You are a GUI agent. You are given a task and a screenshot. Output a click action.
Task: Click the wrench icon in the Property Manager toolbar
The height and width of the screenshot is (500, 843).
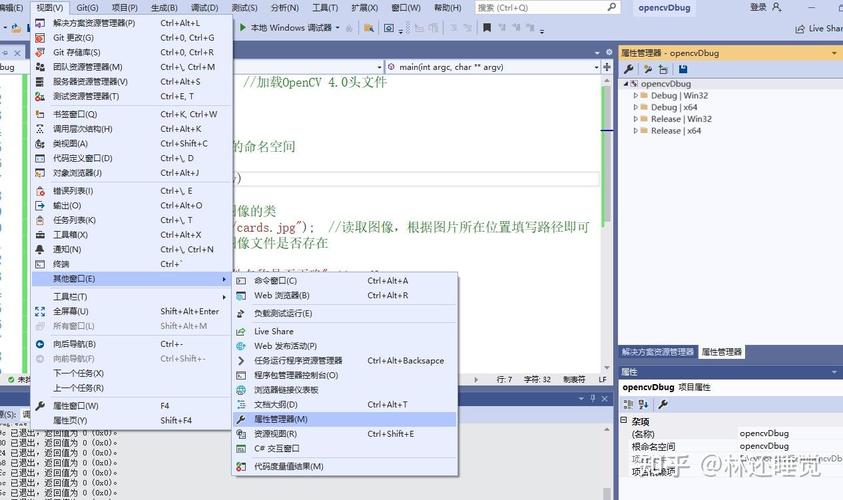point(628,69)
